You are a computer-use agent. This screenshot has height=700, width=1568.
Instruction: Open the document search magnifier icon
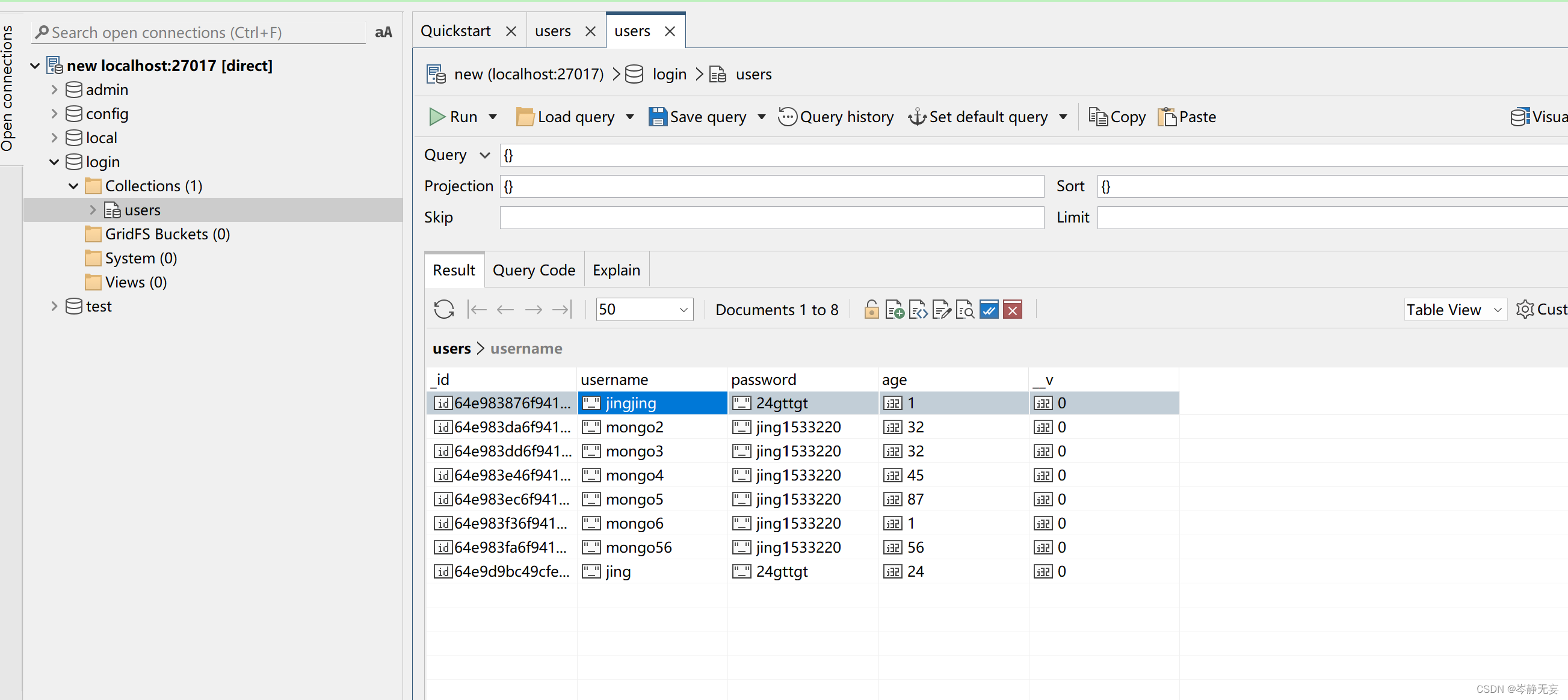pyautogui.click(x=965, y=310)
